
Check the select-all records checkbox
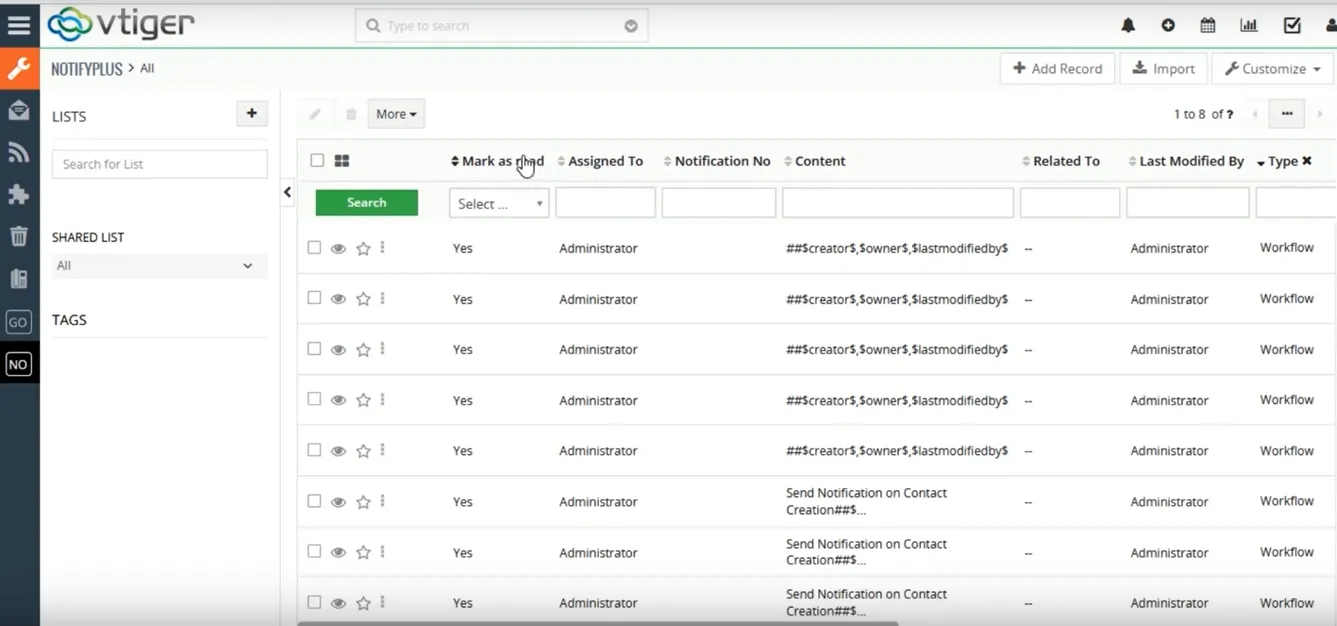(317, 160)
